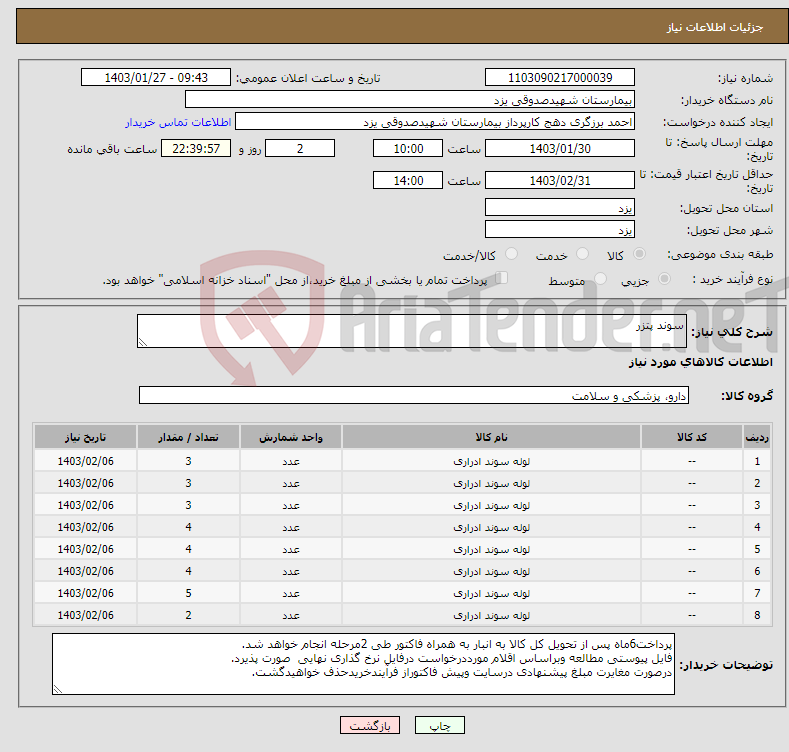Image resolution: width=789 pixels, height=752 pixels.
Task: Click the کد کالا column header
Action: (691, 437)
